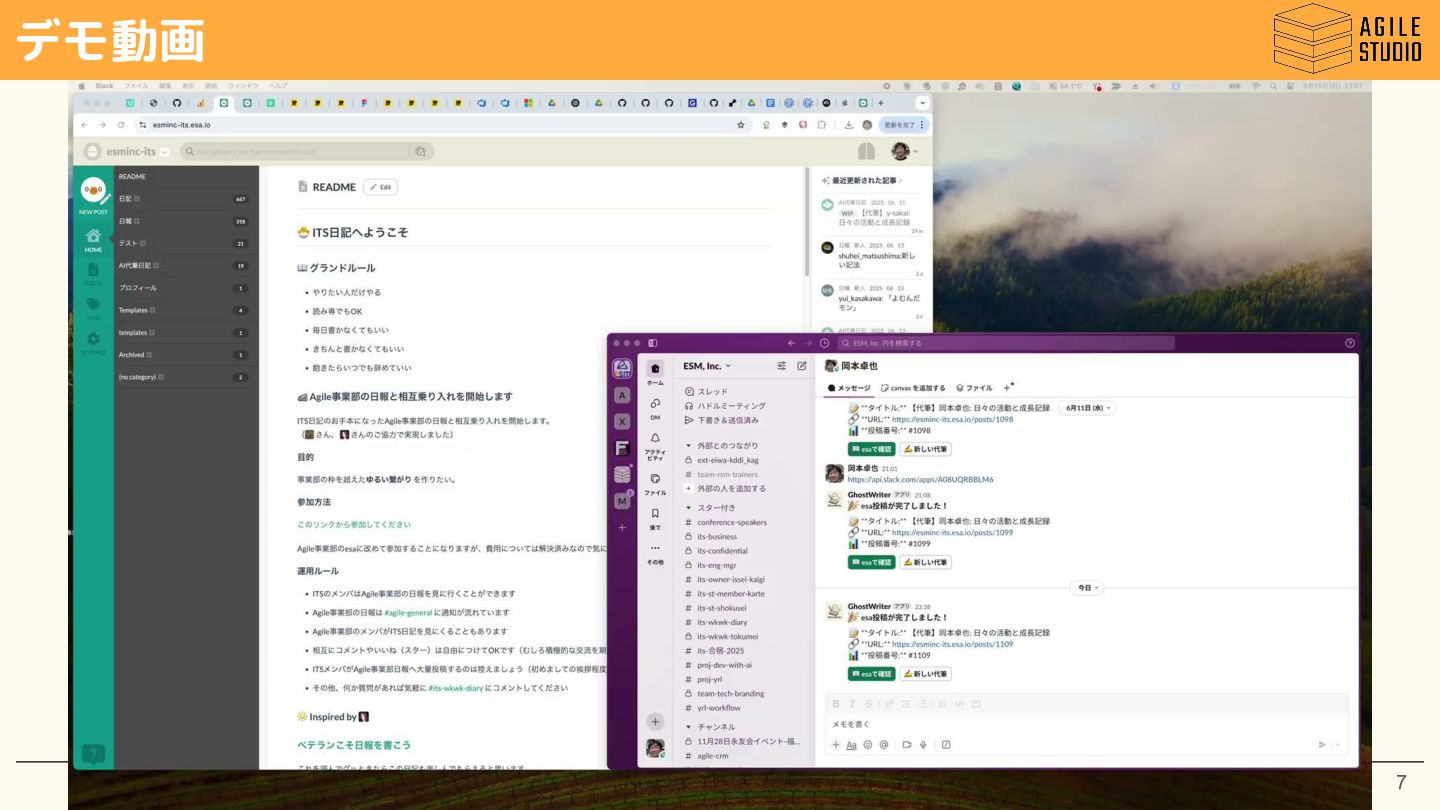Image resolution: width=1440 pixels, height=810 pixels.
Task: Click Slack's filter sliders icon beside ESM, Inc.
Action: point(781,366)
